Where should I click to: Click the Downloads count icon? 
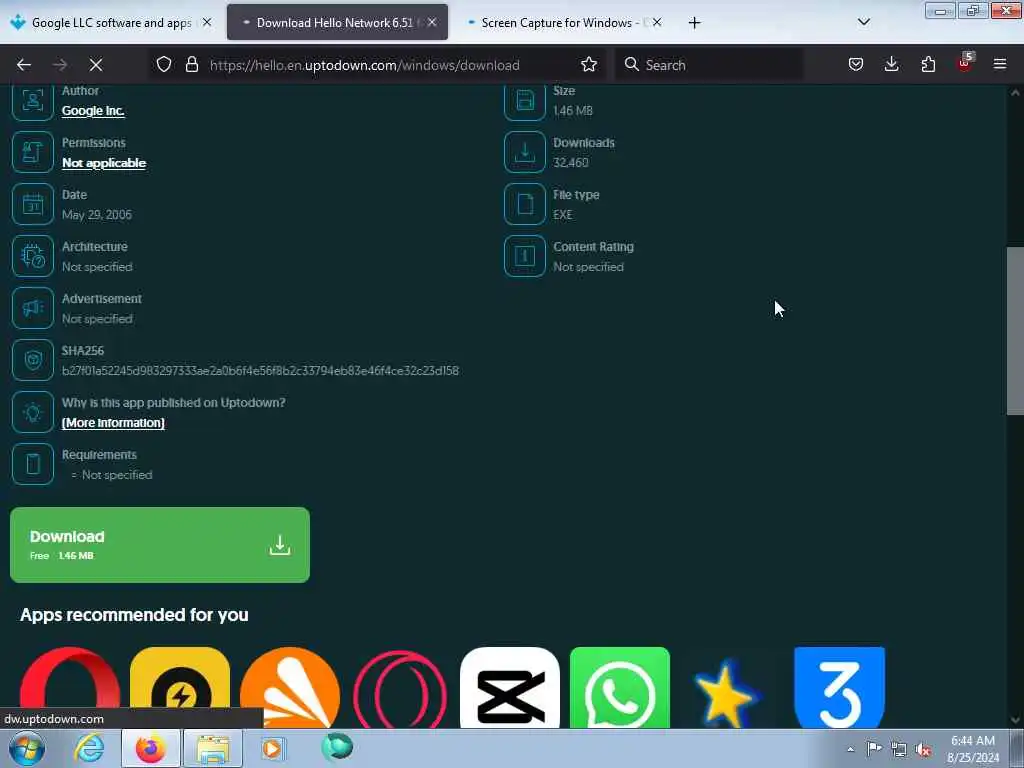point(524,152)
